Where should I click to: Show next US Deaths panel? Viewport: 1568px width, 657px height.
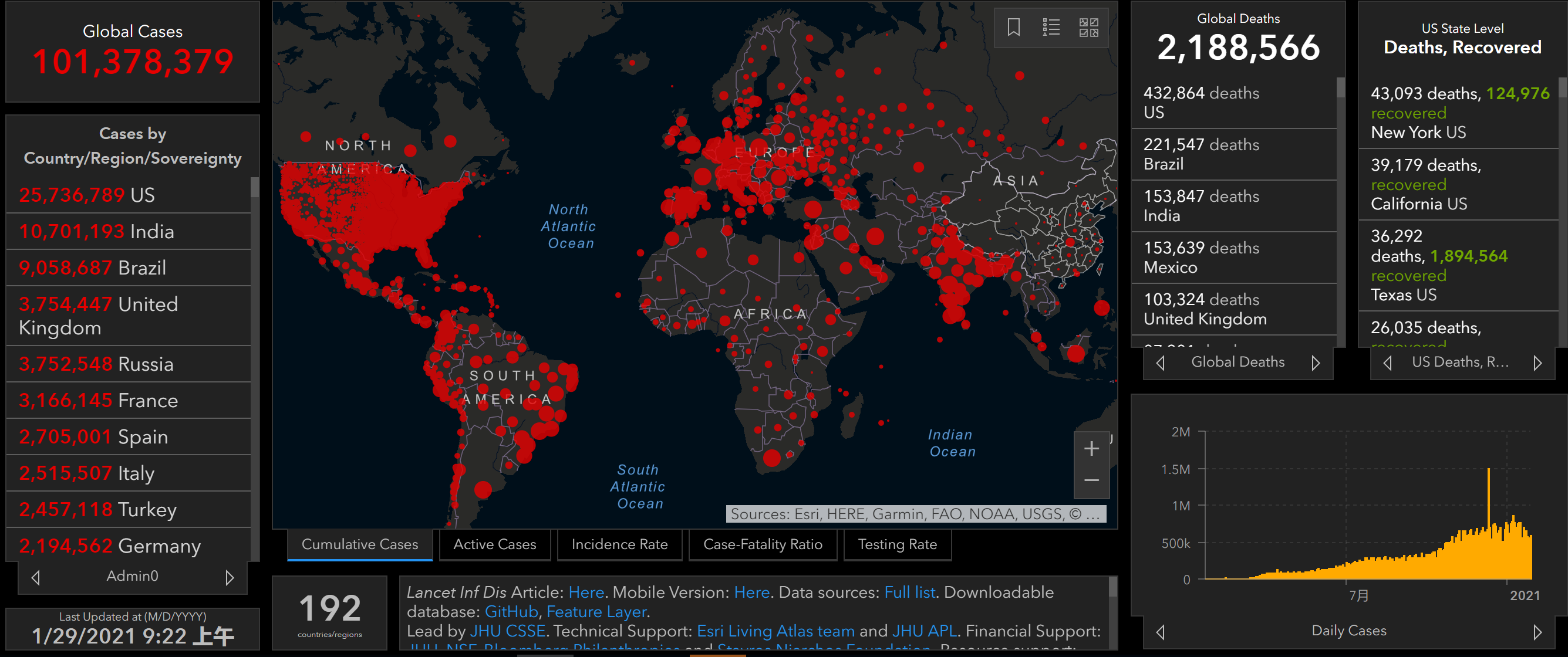(x=1537, y=363)
